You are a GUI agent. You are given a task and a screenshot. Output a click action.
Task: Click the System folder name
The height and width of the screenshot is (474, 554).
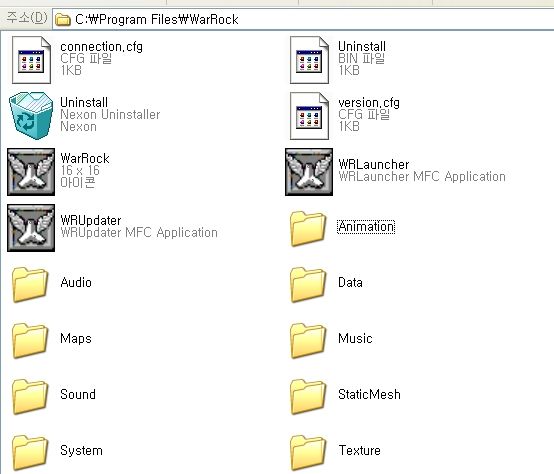pyautogui.click(x=81, y=450)
